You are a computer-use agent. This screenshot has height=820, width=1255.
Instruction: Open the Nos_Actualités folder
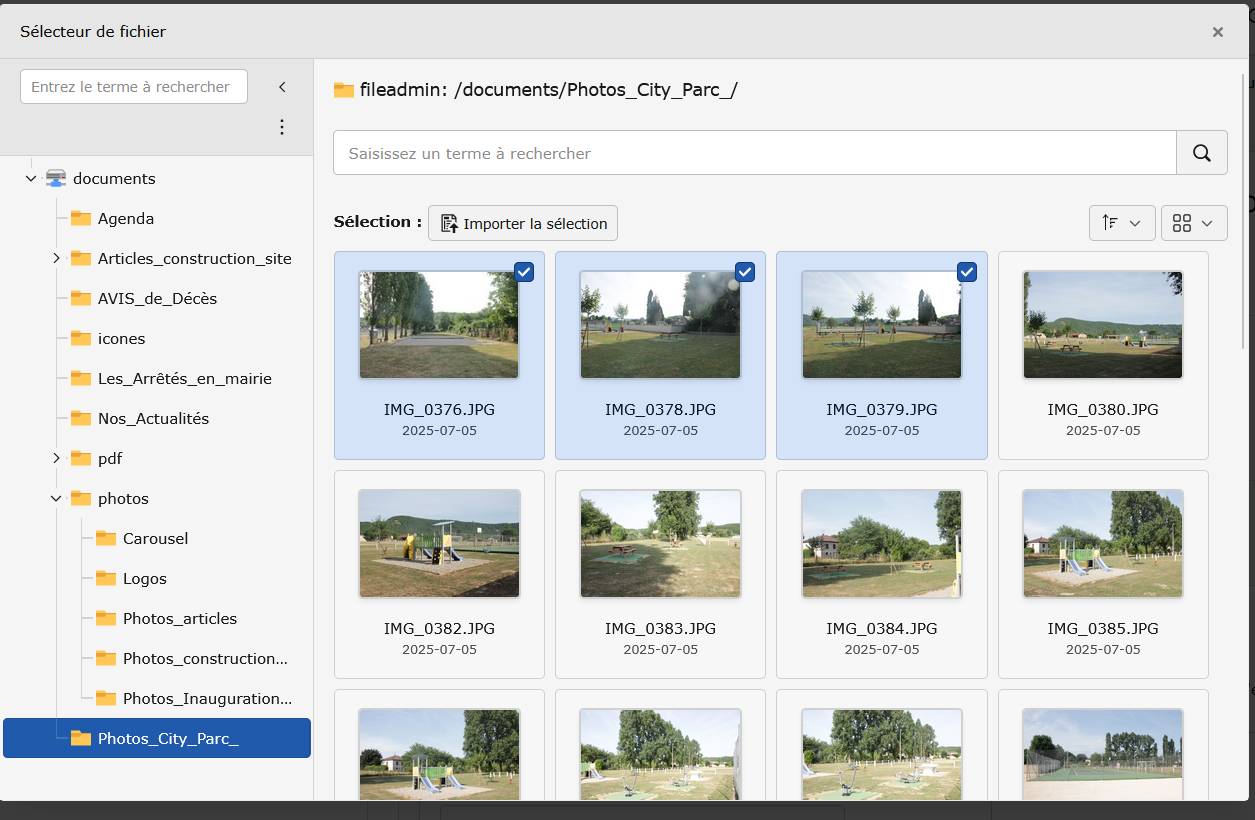pos(153,418)
